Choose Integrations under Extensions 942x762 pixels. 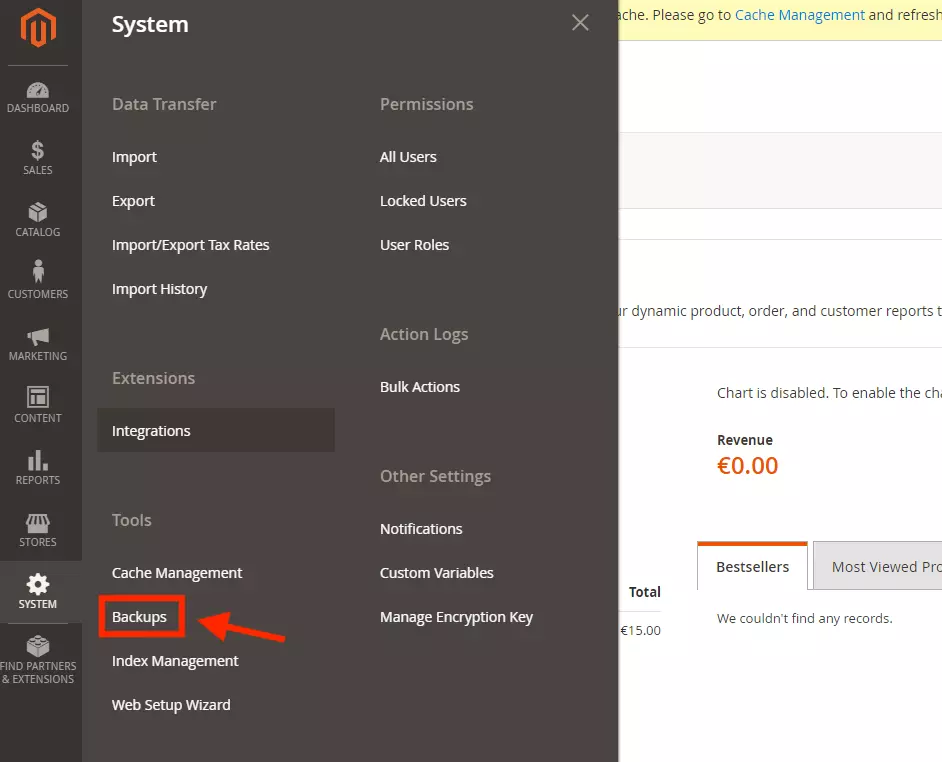[151, 431]
